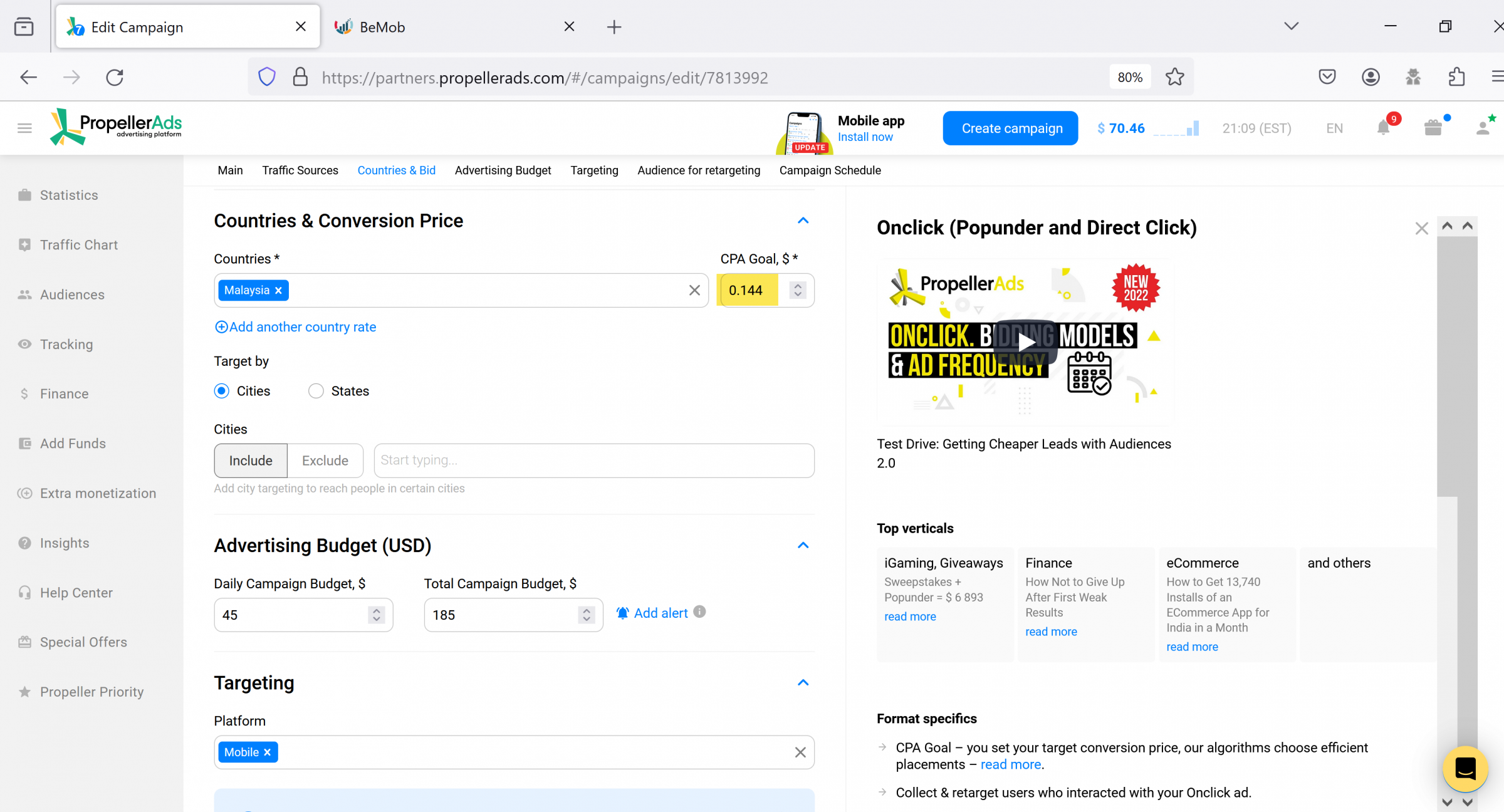Select the Cities radio button
The height and width of the screenshot is (812, 1504).
pos(221,390)
